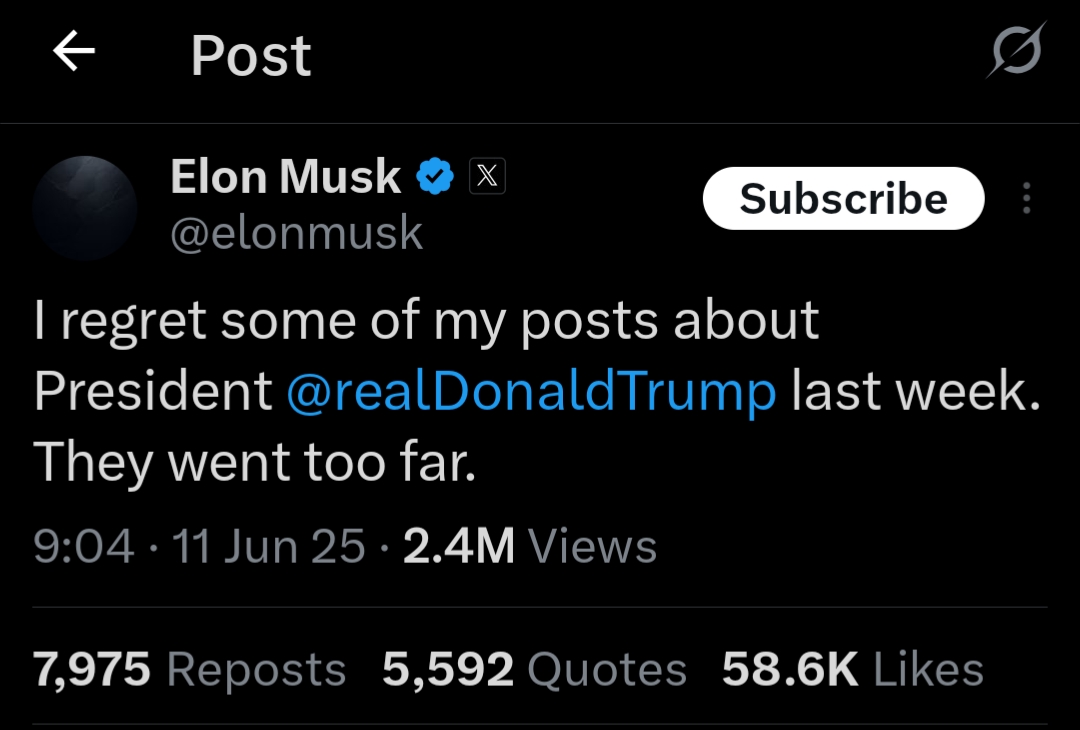1080x730 pixels.
Task: Tap the 11 Jun 25 post date
Action: click(269, 546)
